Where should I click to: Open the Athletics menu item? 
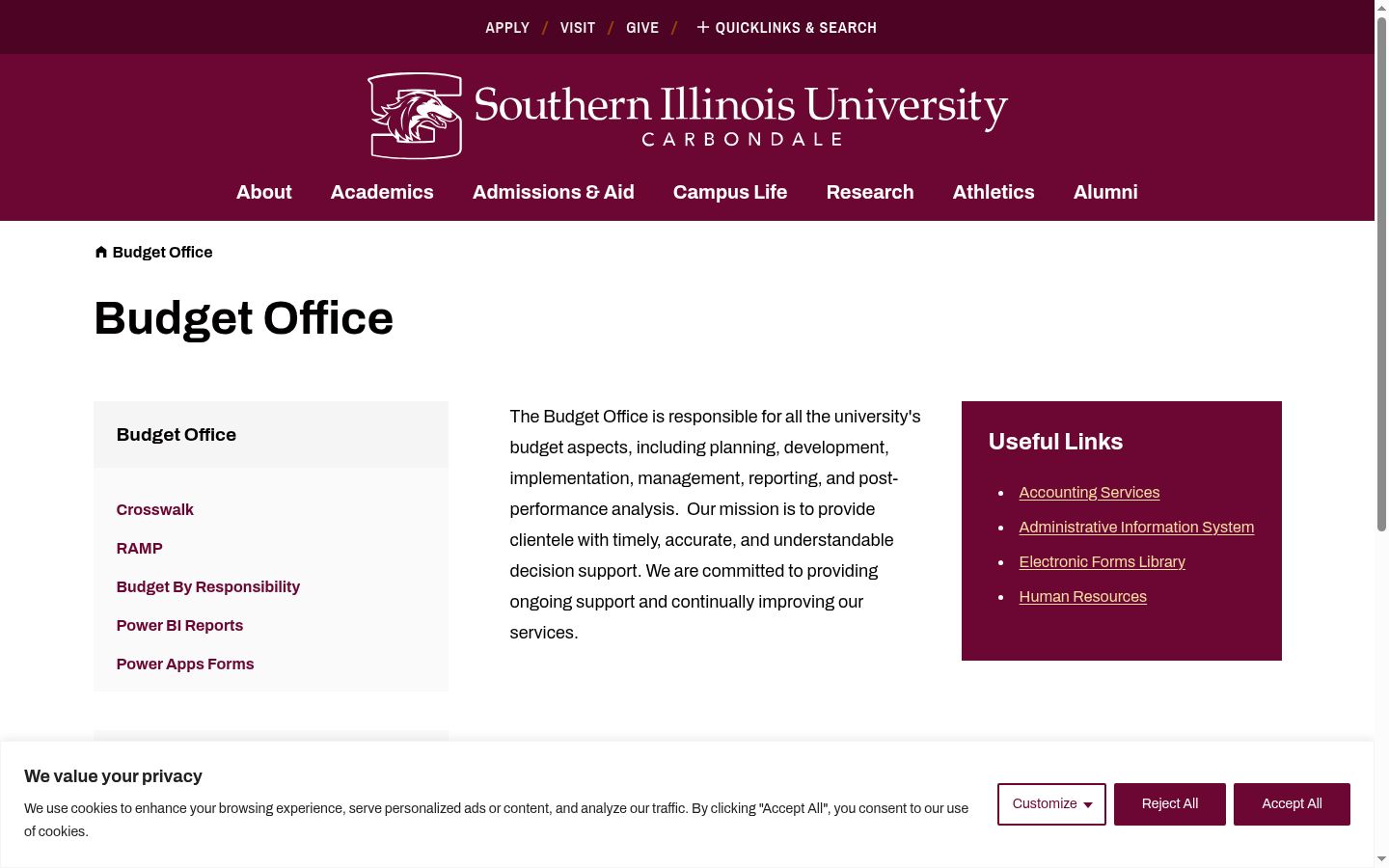pyautogui.click(x=994, y=192)
